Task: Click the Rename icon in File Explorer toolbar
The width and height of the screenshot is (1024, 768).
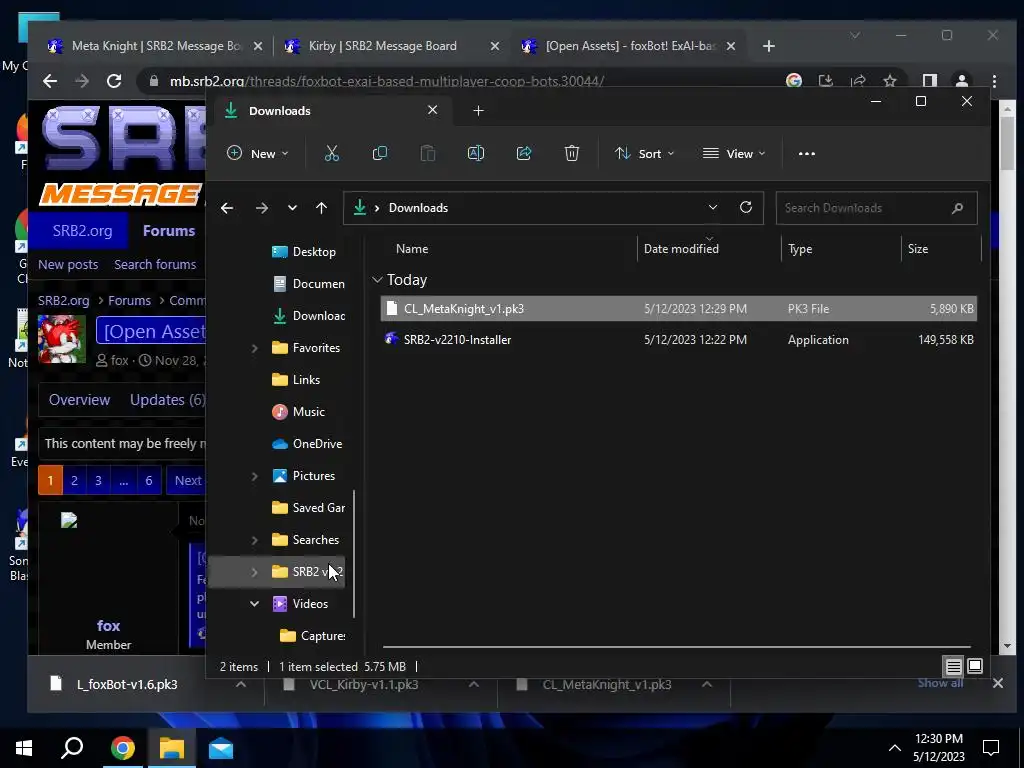Action: pyautogui.click(x=475, y=153)
